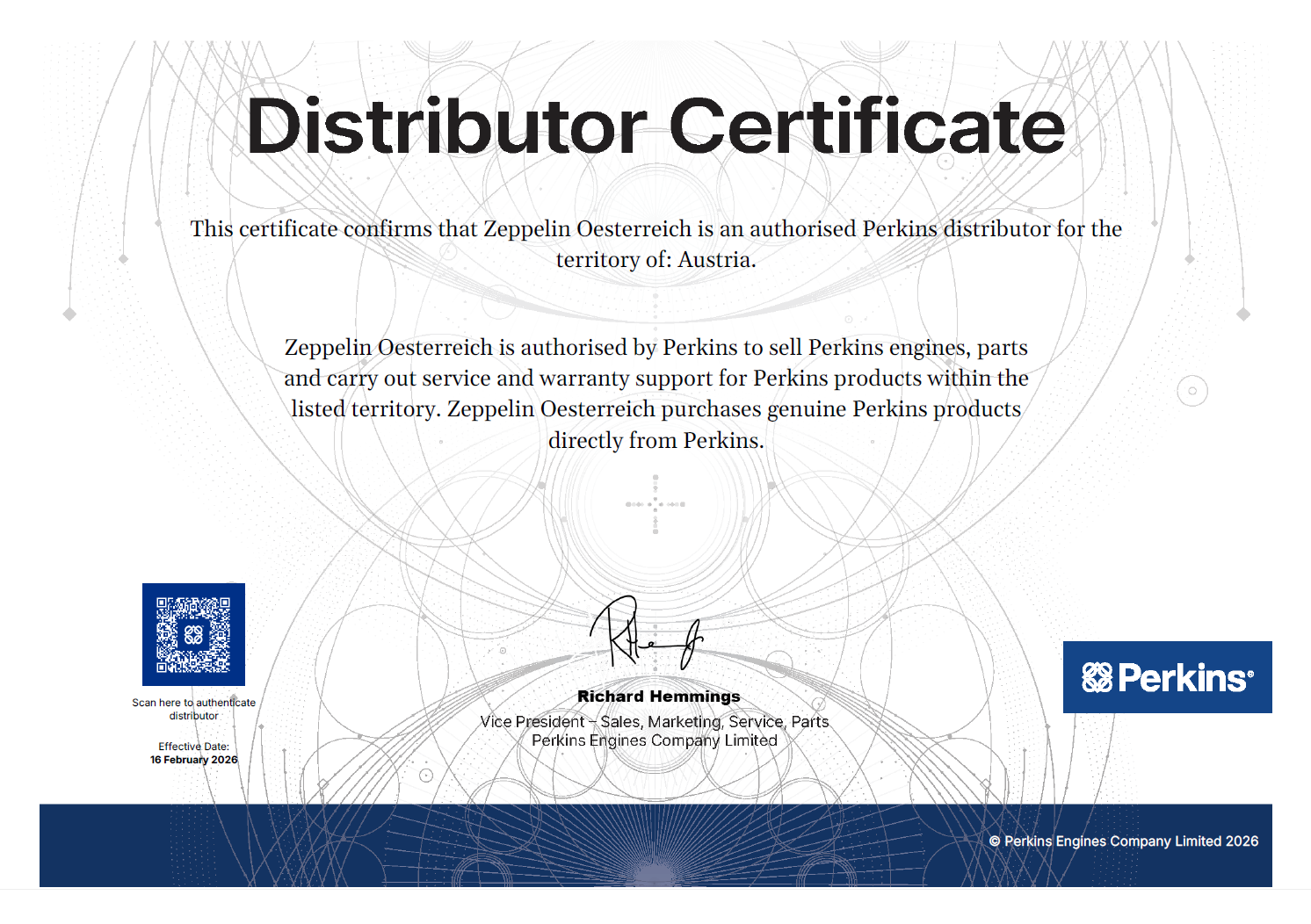Click the sentence starting "This certificate confirms"
This screenshot has height=924, width=1311.
tap(655, 229)
